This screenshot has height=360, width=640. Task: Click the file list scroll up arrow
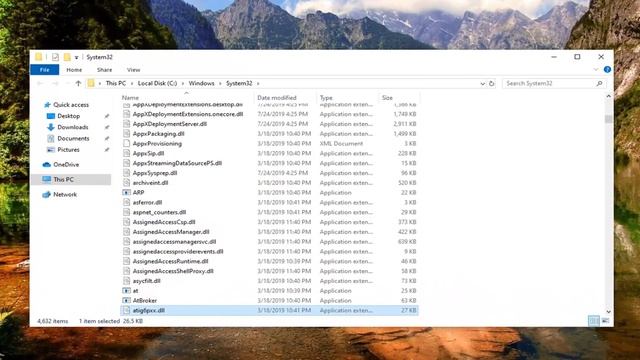pos(608,96)
